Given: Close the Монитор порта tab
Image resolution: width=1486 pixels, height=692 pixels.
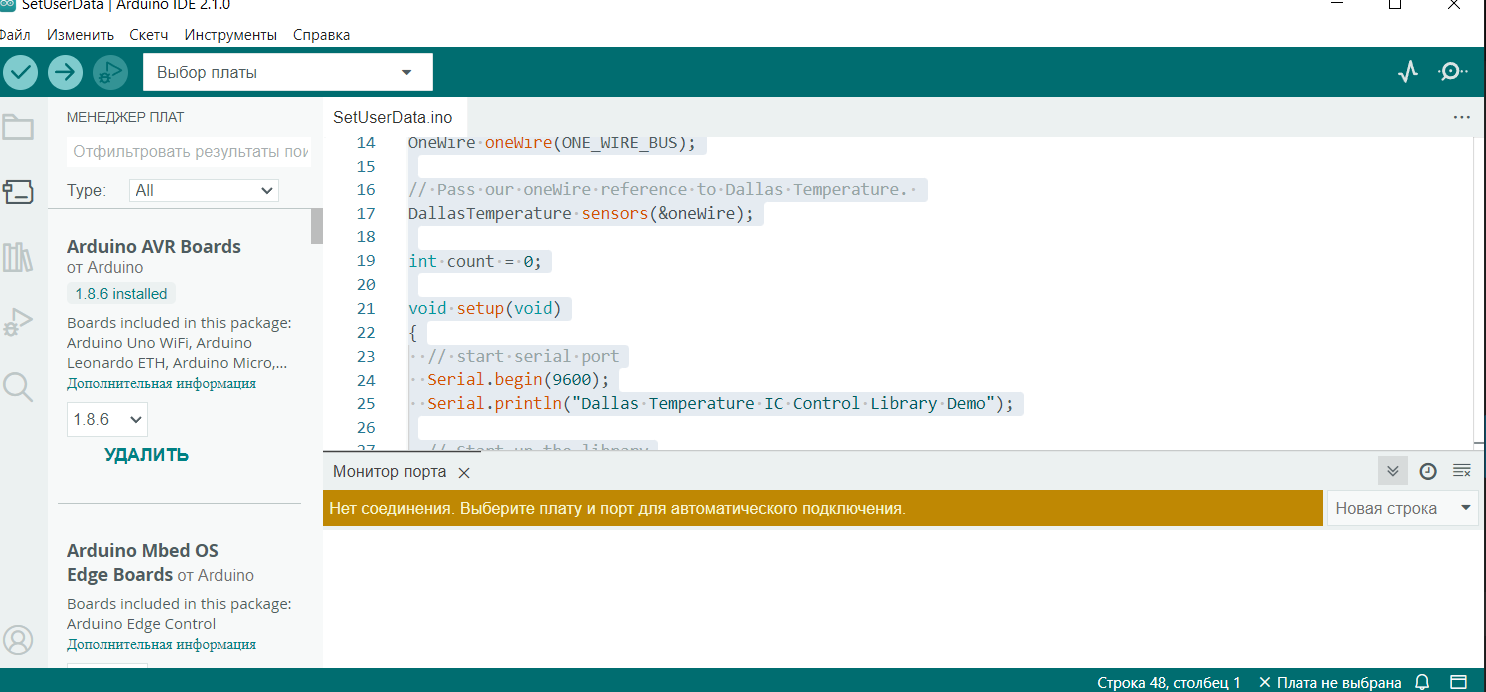Looking at the screenshot, I should [x=463, y=473].
